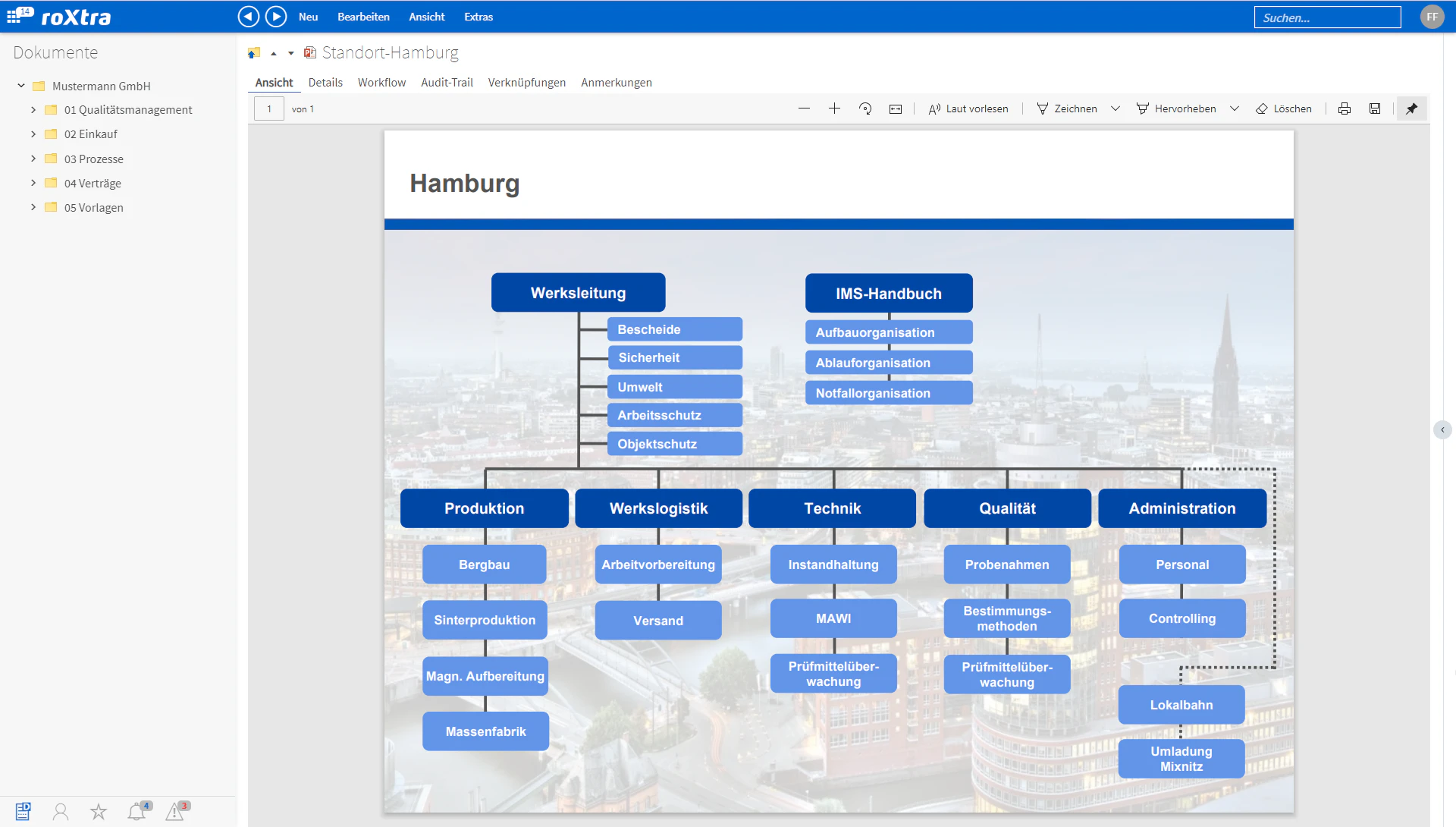The image size is (1456, 827).
Task: Switch to the Audit-Trail tab
Action: [x=446, y=83]
